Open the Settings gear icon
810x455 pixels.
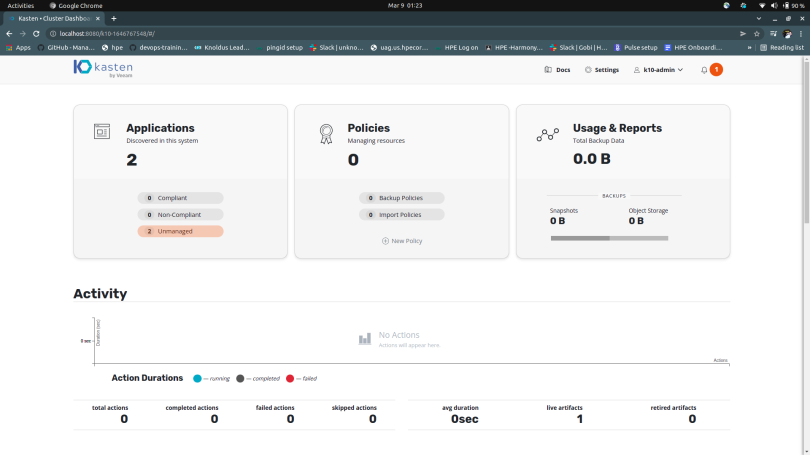pyautogui.click(x=588, y=70)
